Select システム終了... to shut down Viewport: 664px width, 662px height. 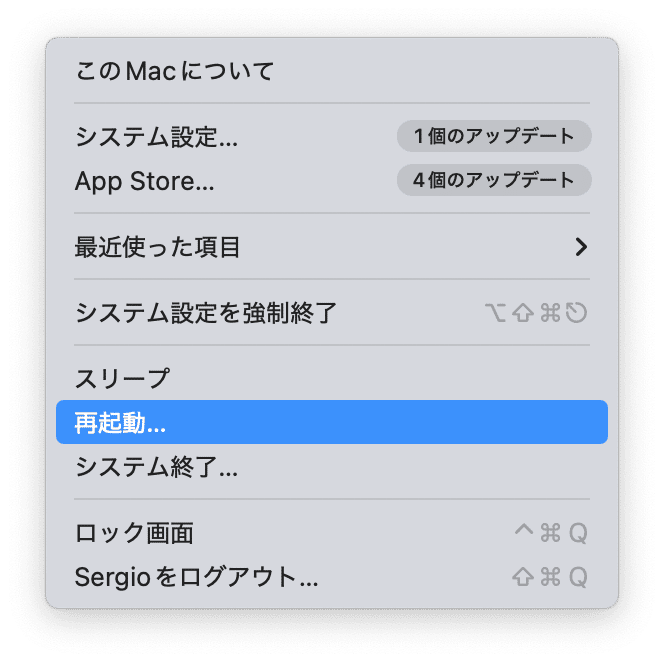coord(157,466)
